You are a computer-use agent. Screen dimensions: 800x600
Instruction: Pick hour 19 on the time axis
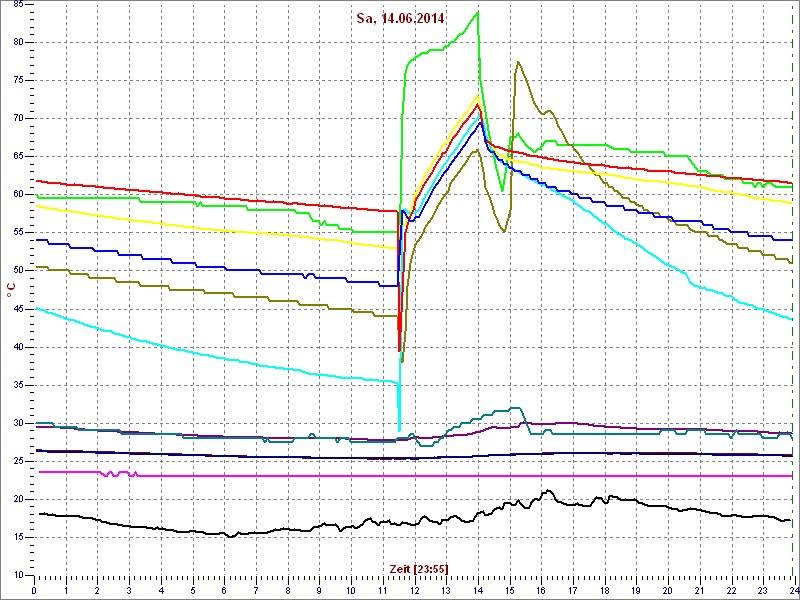(636, 591)
